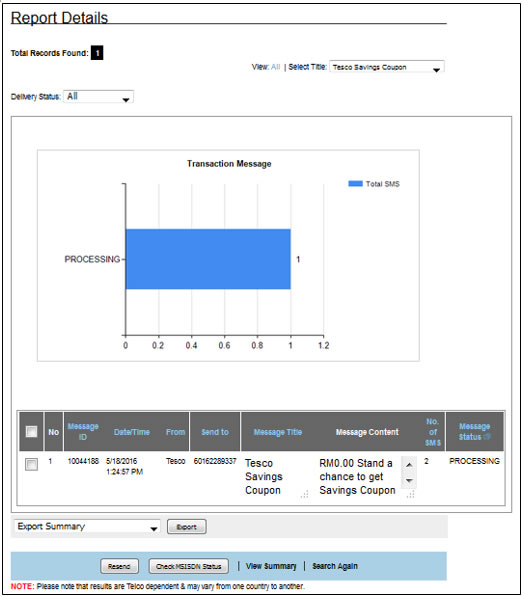Click the date 5/18/2016 1:24:57 PM
This screenshot has width=524, height=597.
click(x=125, y=466)
